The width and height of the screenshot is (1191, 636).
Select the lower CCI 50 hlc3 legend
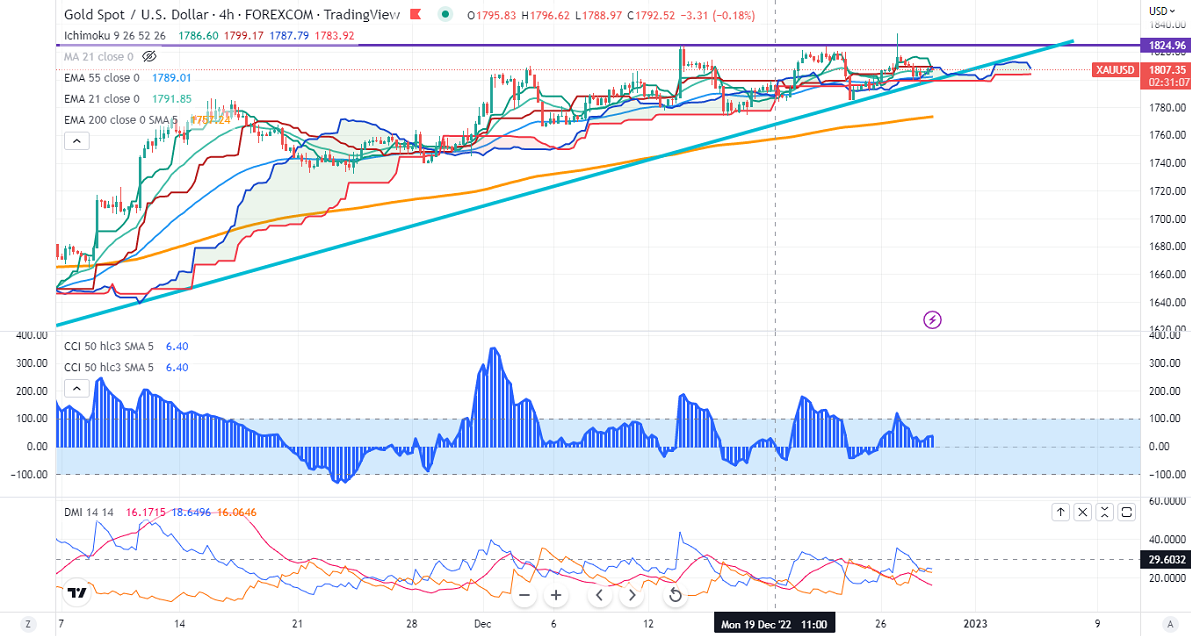[x=109, y=368]
